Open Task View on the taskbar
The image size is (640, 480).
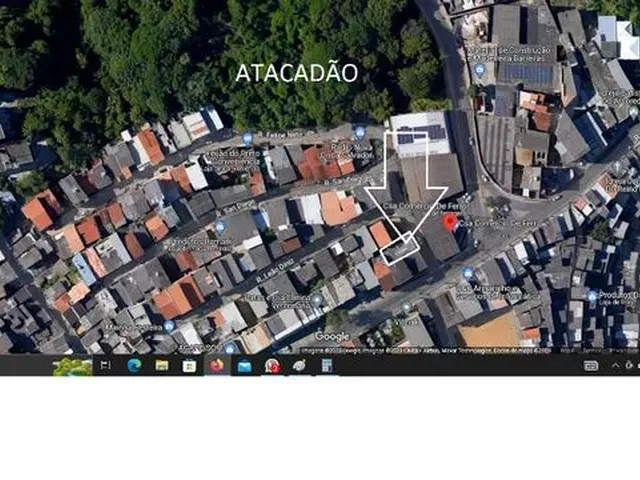point(105,365)
